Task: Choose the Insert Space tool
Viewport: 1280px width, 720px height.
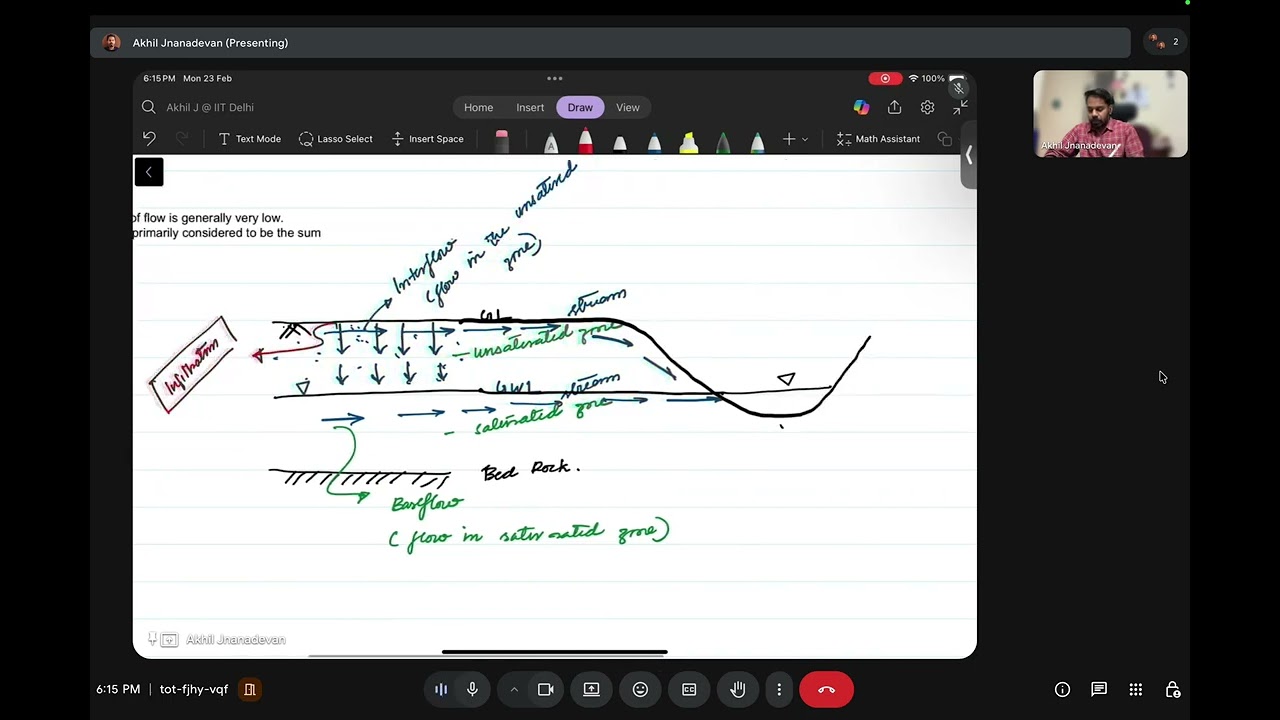Action: (427, 139)
